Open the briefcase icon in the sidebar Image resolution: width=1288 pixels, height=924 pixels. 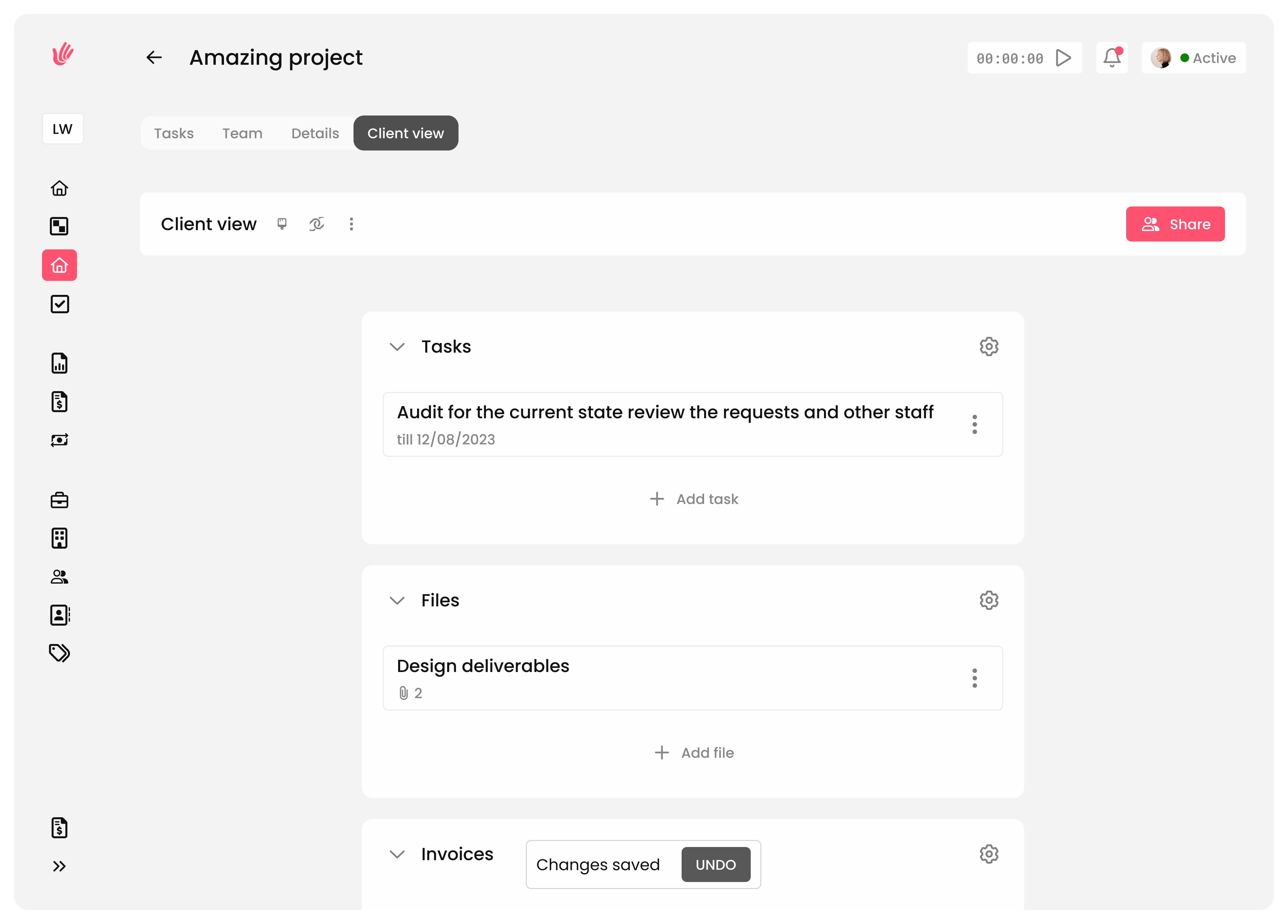60,500
